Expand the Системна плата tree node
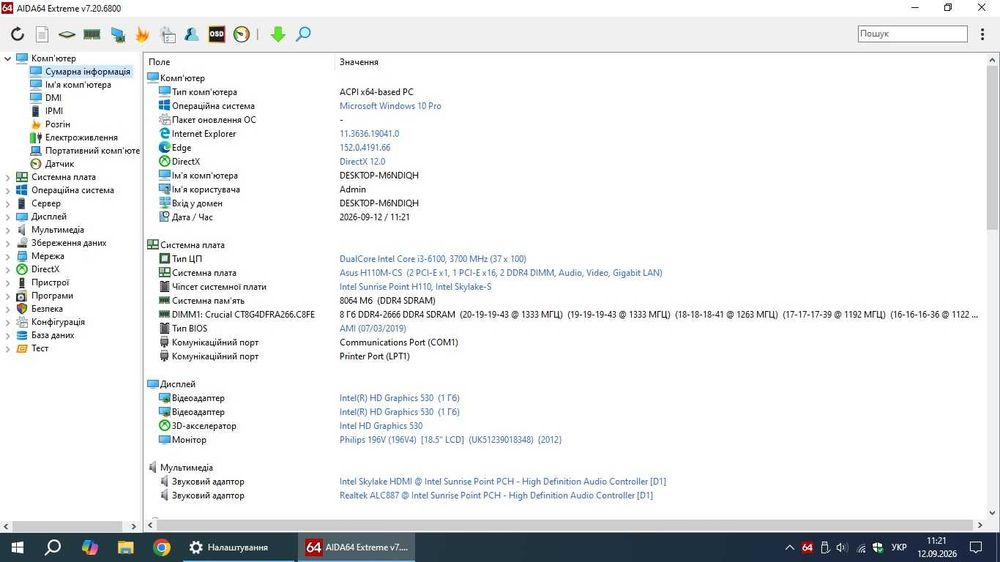The image size is (1000, 562). (8, 177)
